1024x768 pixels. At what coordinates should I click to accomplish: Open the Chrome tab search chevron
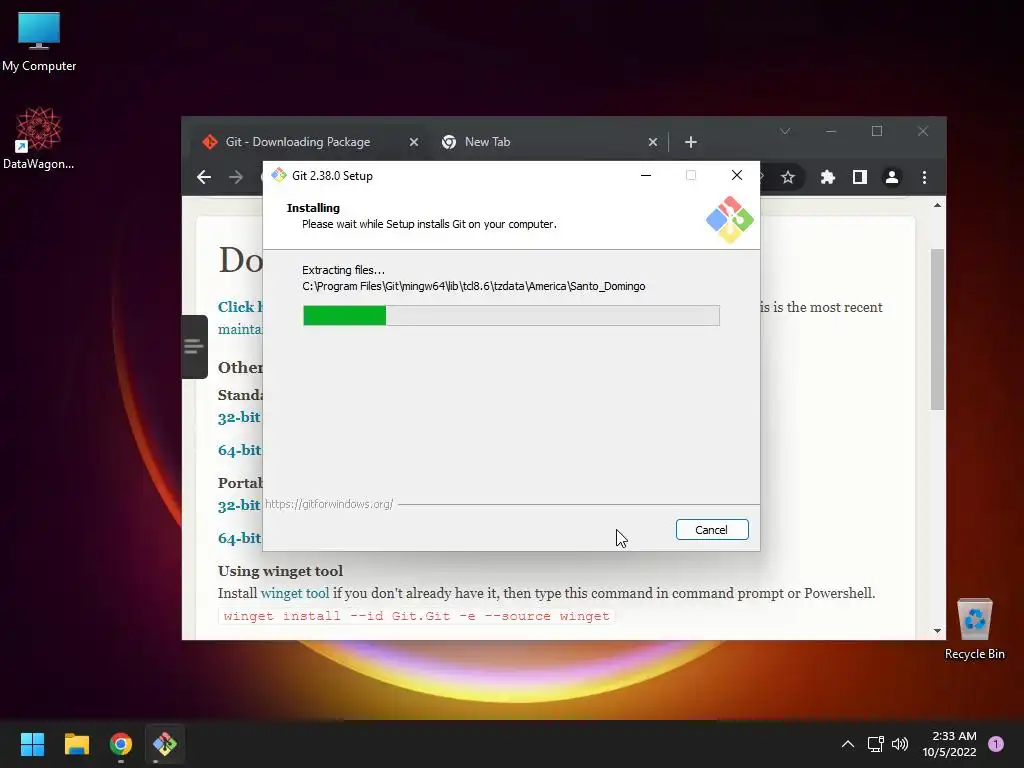785,131
